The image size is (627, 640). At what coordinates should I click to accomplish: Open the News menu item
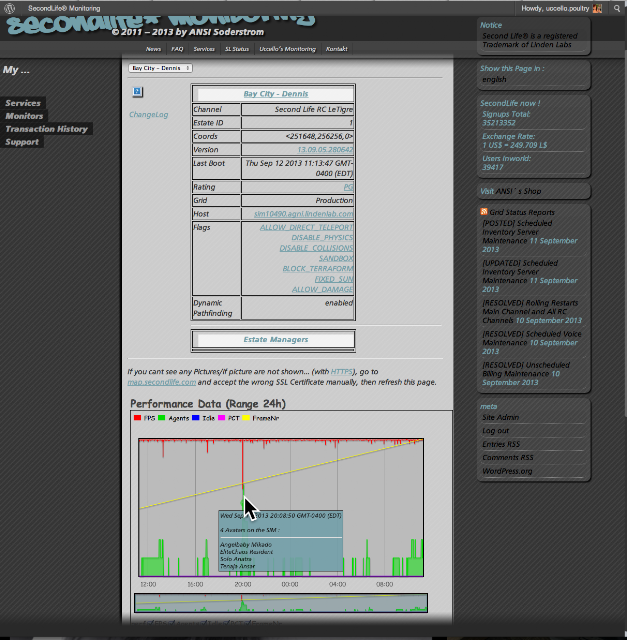[153, 49]
